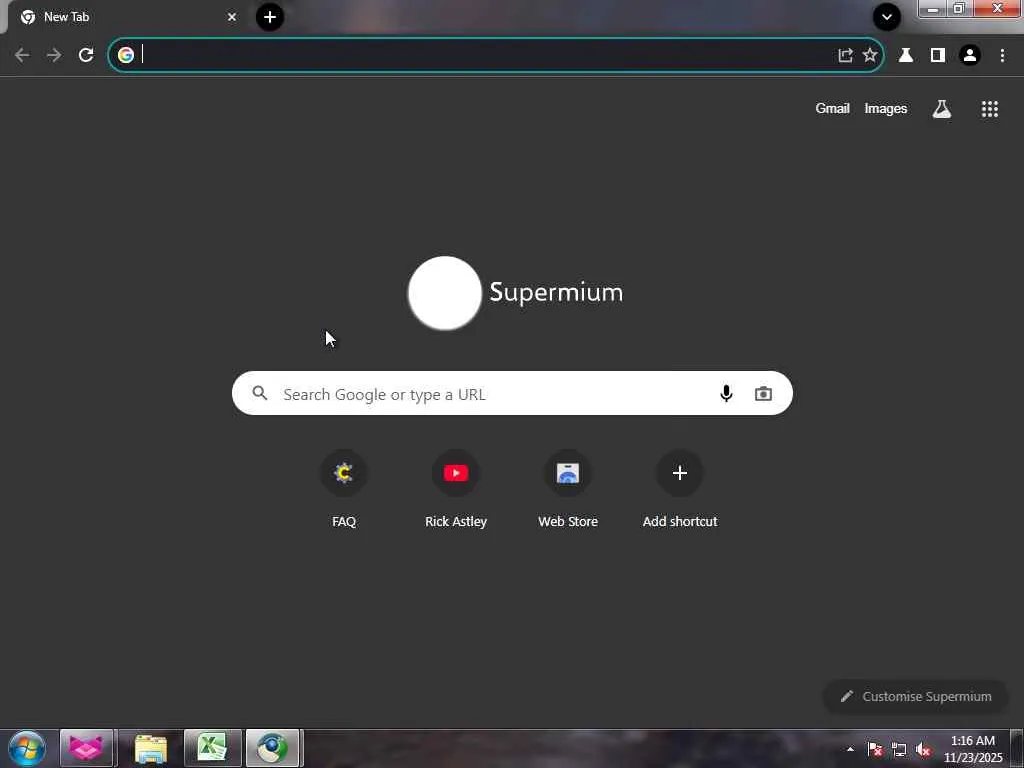Click the muted volume tray icon

923,749
